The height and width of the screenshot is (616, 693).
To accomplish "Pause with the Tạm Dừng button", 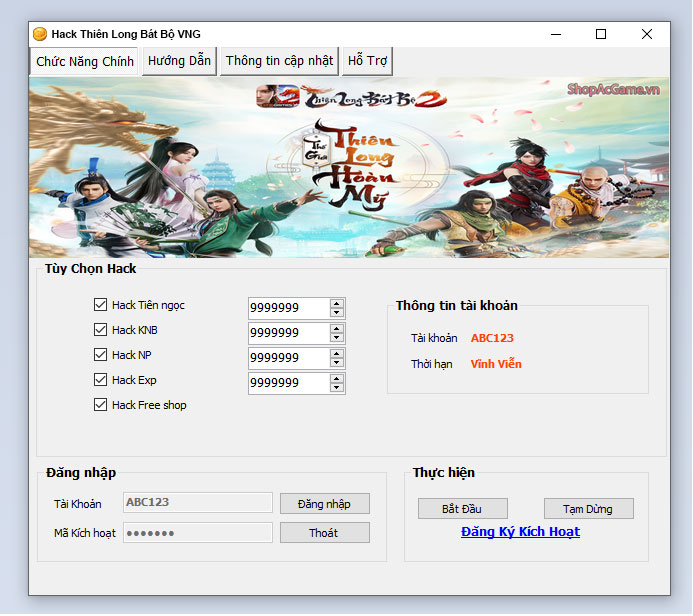I will pos(588,509).
